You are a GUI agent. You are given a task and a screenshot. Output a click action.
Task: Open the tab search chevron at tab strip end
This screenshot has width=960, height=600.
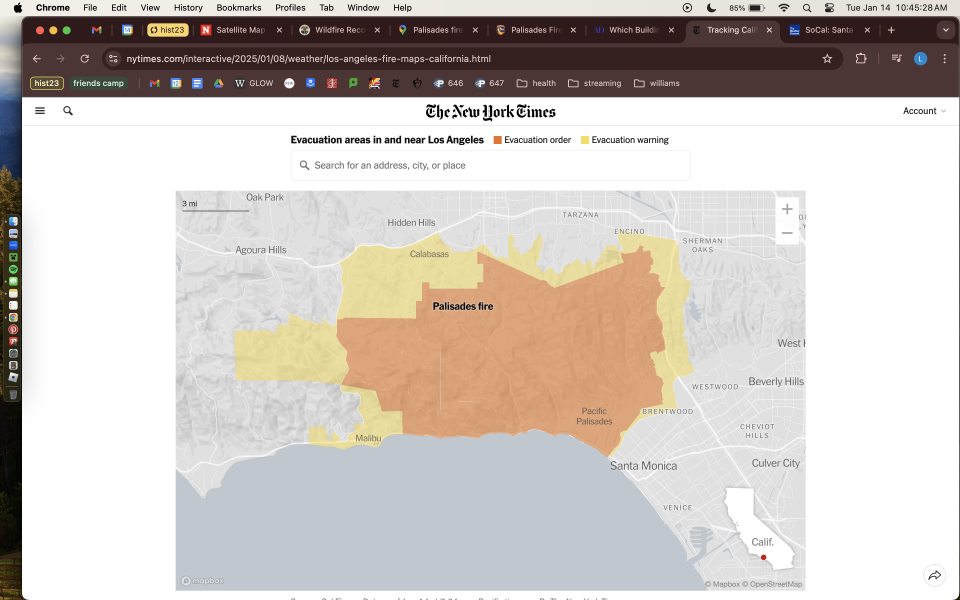945,30
